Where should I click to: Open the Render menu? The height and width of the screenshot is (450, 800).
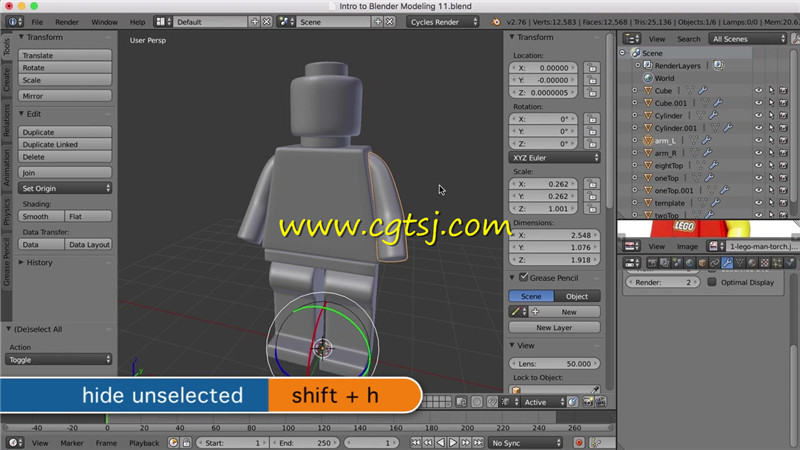tap(67, 22)
